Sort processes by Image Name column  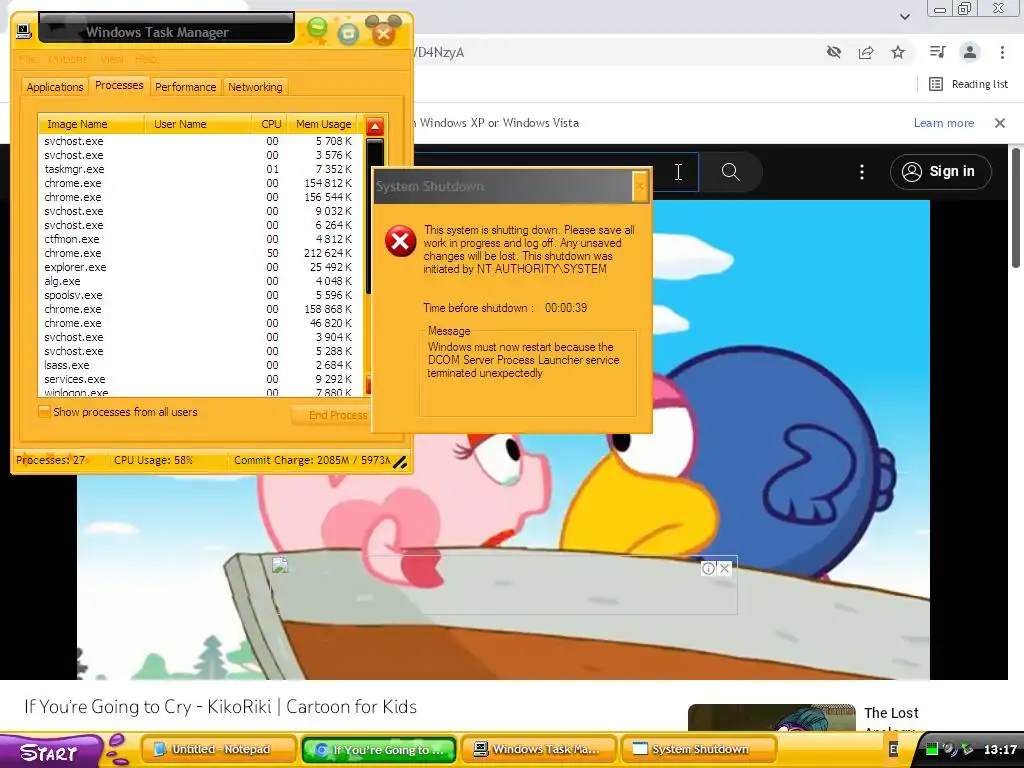coord(91,124)
